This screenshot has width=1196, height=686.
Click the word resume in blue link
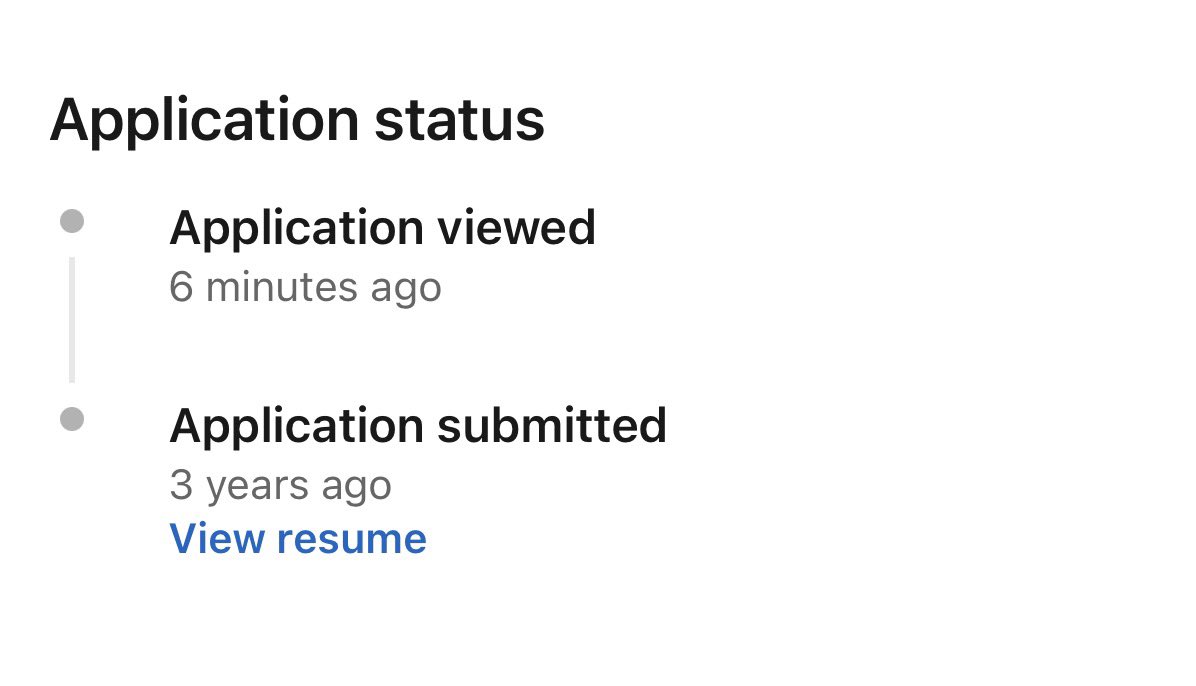pyautogui.click(x=352, y=539)
